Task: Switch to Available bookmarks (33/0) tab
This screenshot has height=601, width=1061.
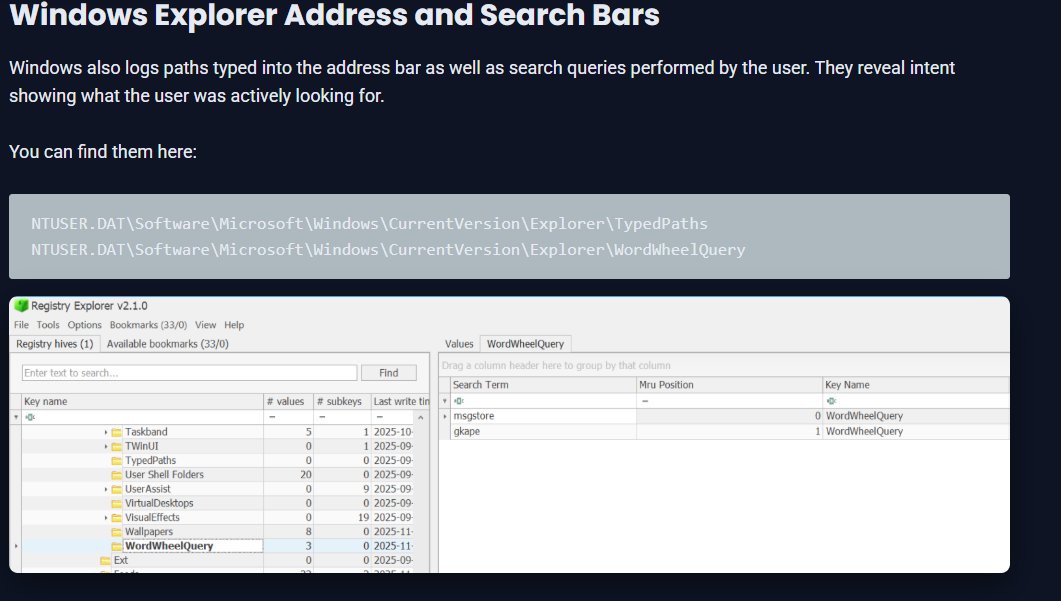Action: point(168,344)
